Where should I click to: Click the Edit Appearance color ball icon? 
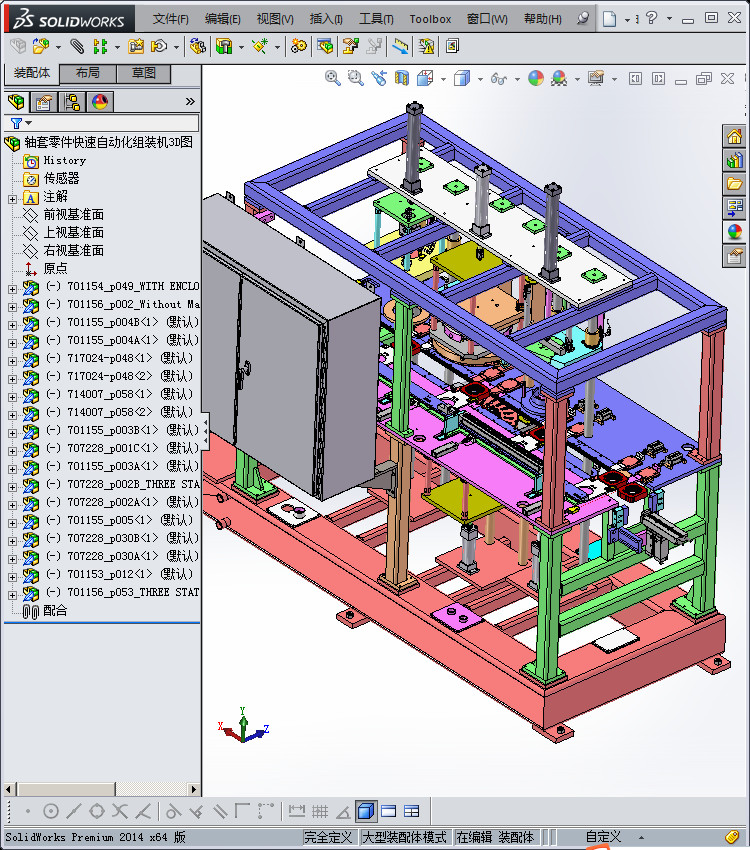(x=535, y=79)
